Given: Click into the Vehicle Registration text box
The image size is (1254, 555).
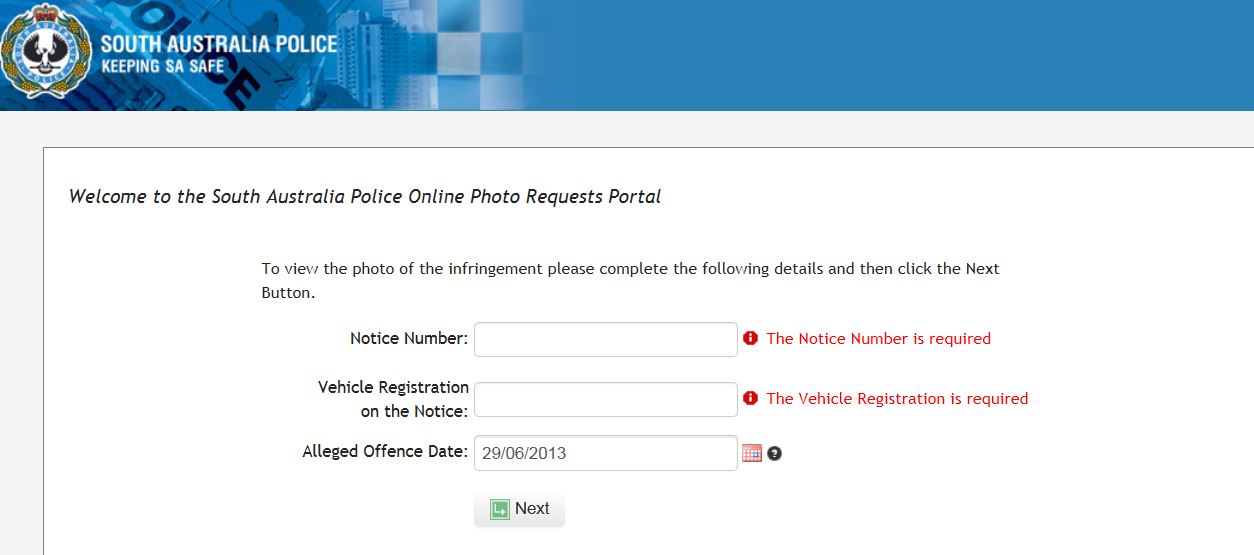Looking at the screenshot, I should click(605, 399).
